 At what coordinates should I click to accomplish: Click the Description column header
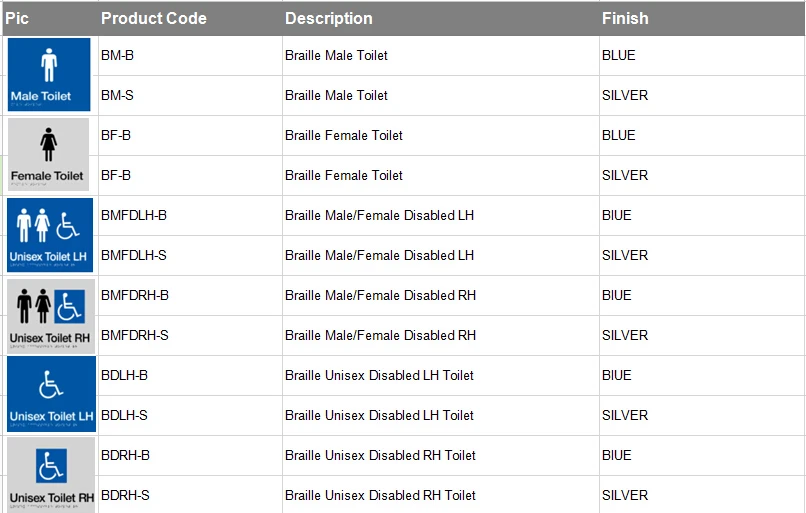(329, 18)
